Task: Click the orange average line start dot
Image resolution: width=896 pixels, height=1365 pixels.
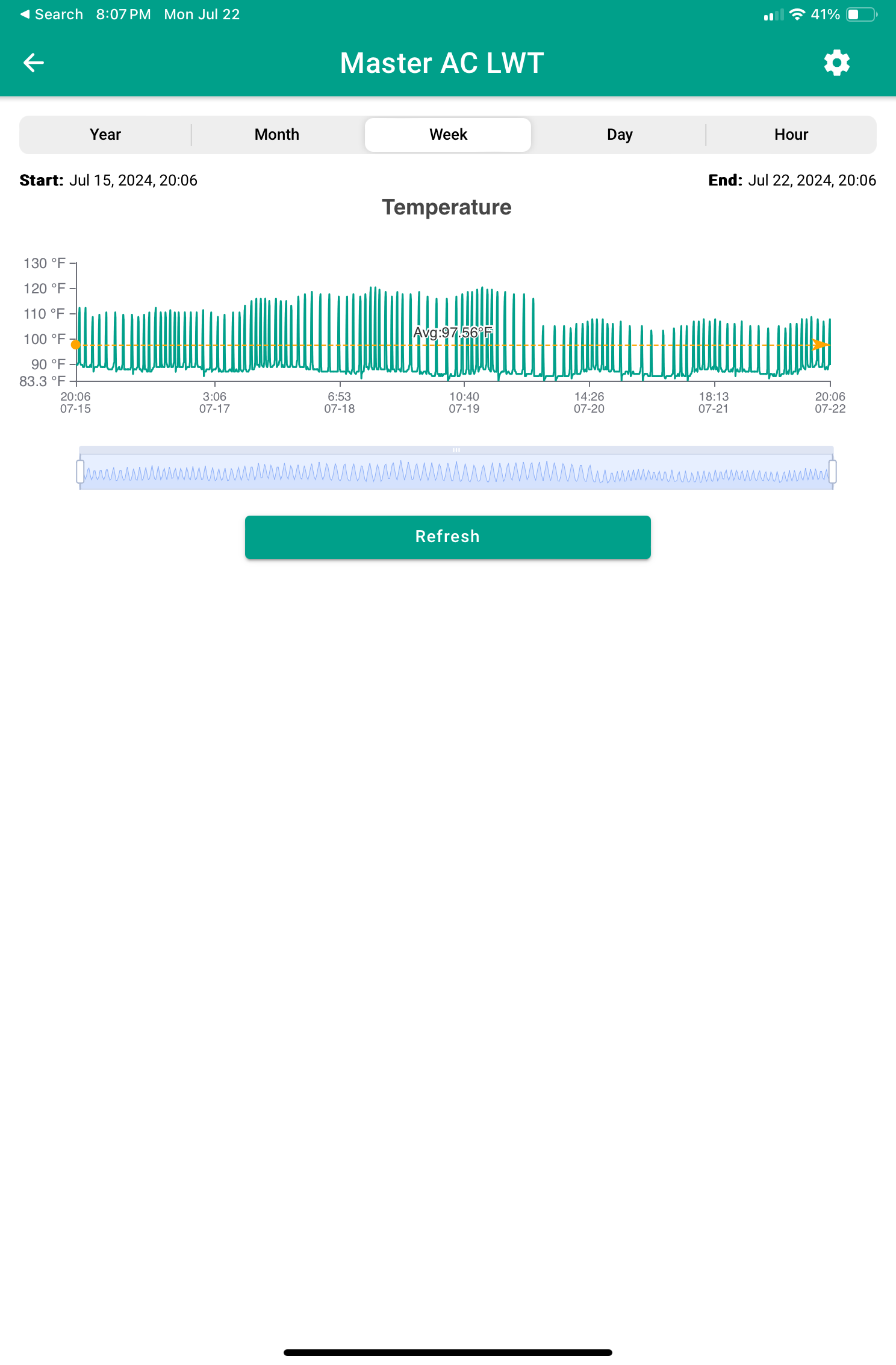Action: tap(76, 345)
